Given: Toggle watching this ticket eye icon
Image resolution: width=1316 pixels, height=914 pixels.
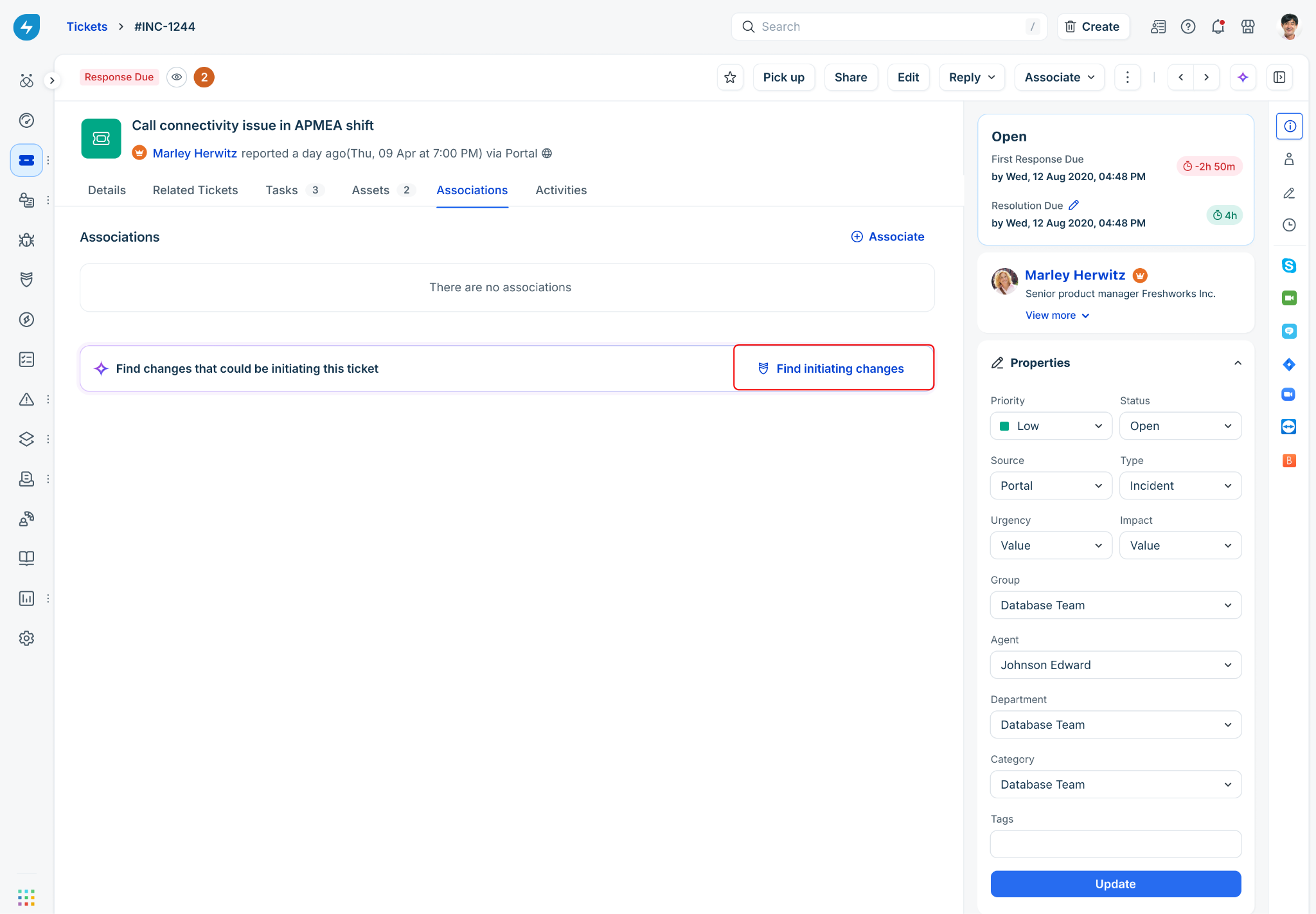Looking at the screenshot, I should [x=177, y=77].
